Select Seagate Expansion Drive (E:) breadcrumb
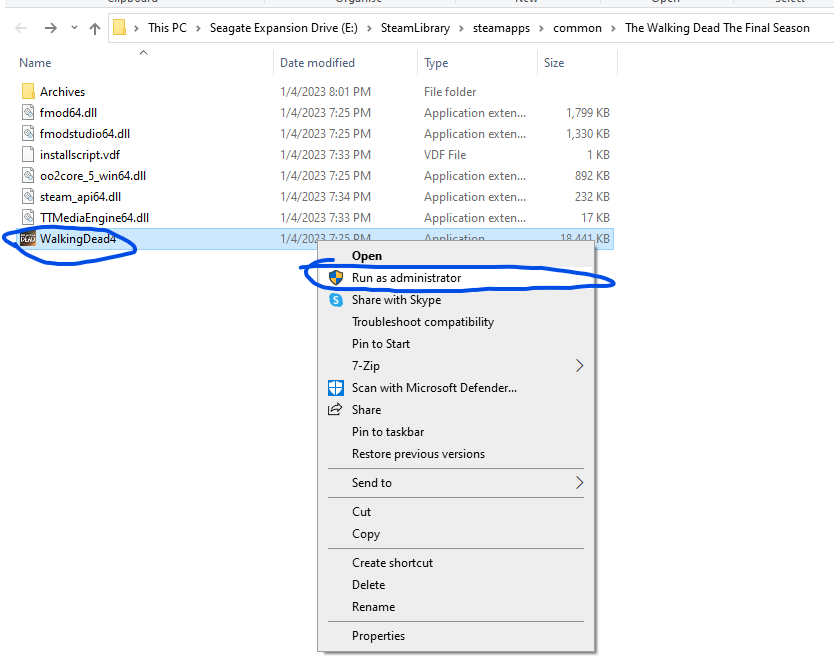The height and width of the screenshot is (668, 834). tap(283, 28)
